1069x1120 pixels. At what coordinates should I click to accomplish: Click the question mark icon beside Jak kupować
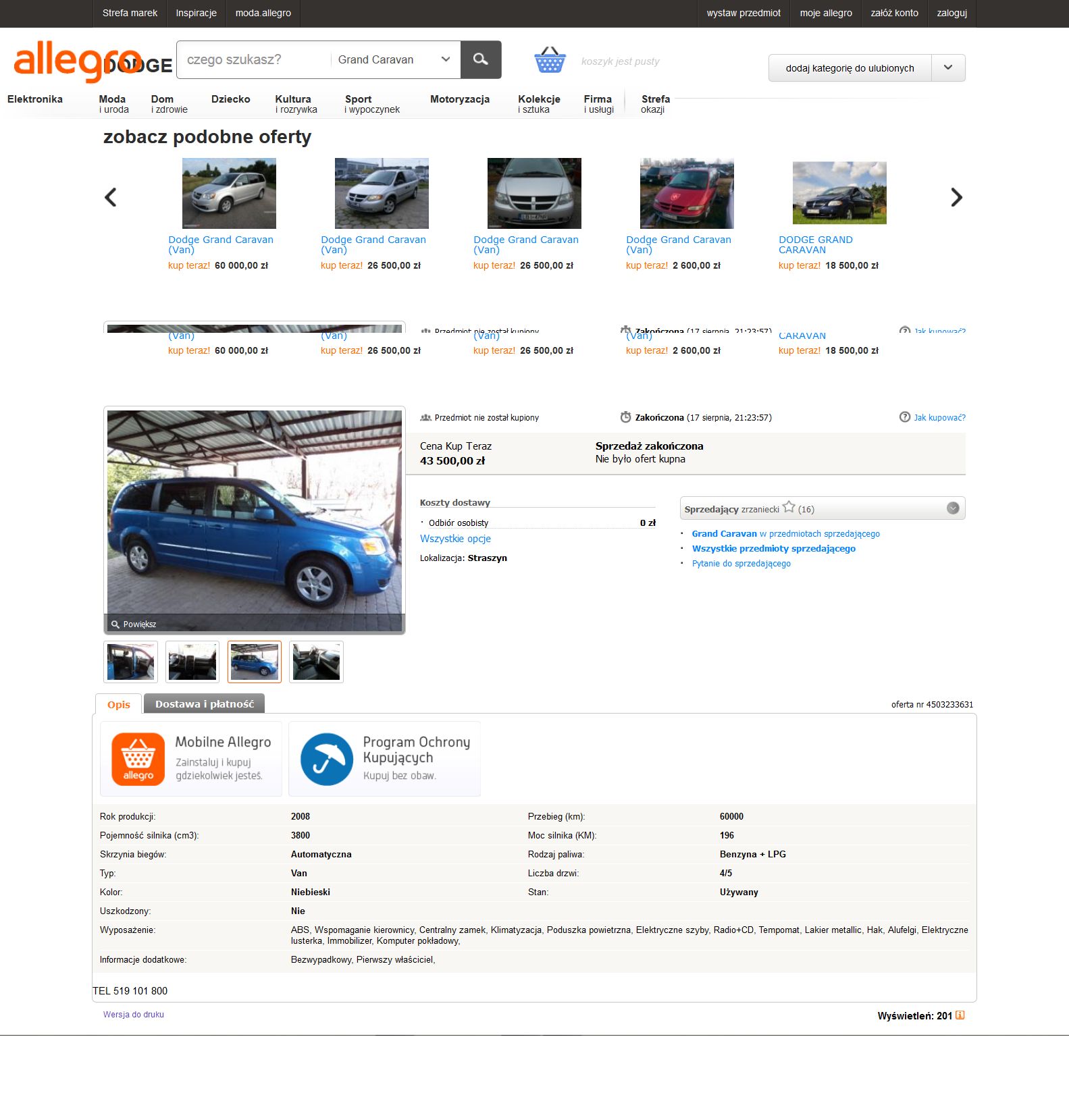coord(905,417)
